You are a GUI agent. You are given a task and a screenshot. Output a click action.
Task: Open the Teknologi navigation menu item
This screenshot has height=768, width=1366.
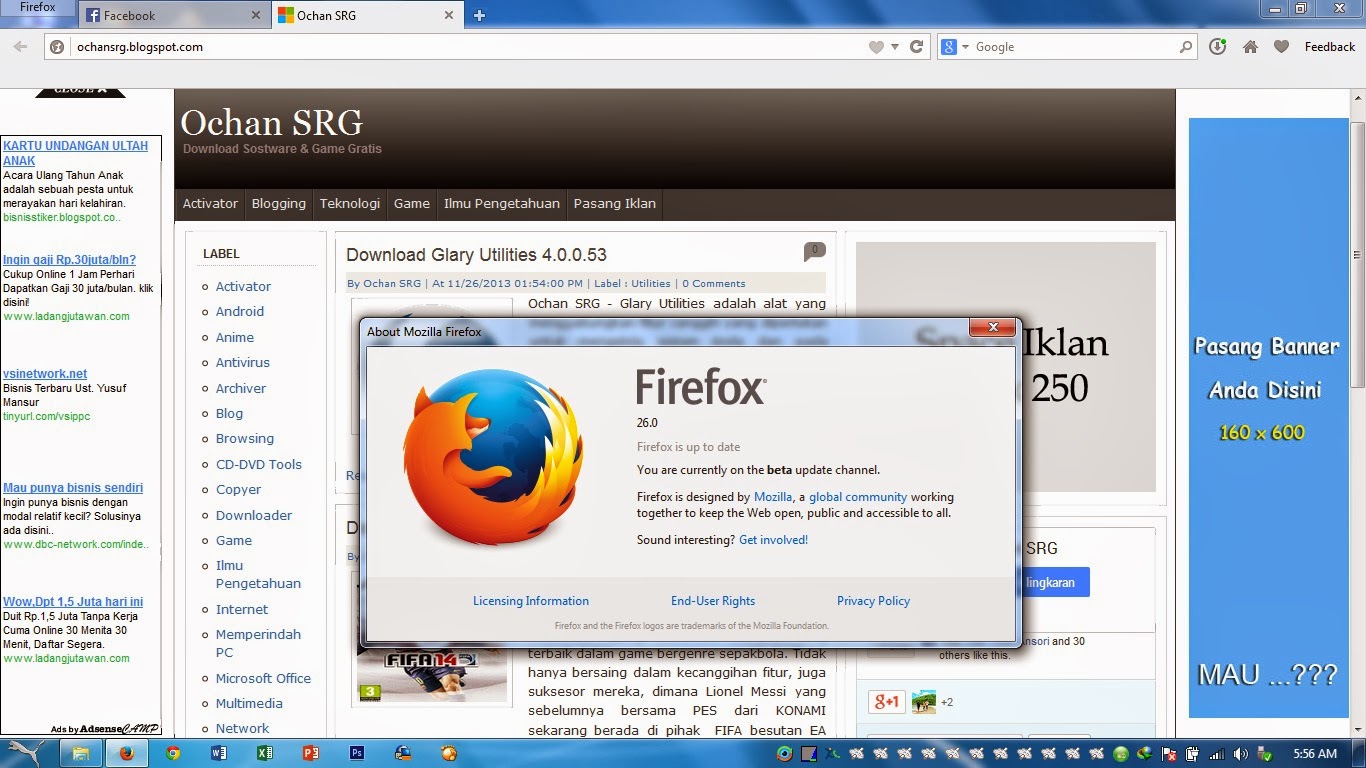(x=349, y=203)
